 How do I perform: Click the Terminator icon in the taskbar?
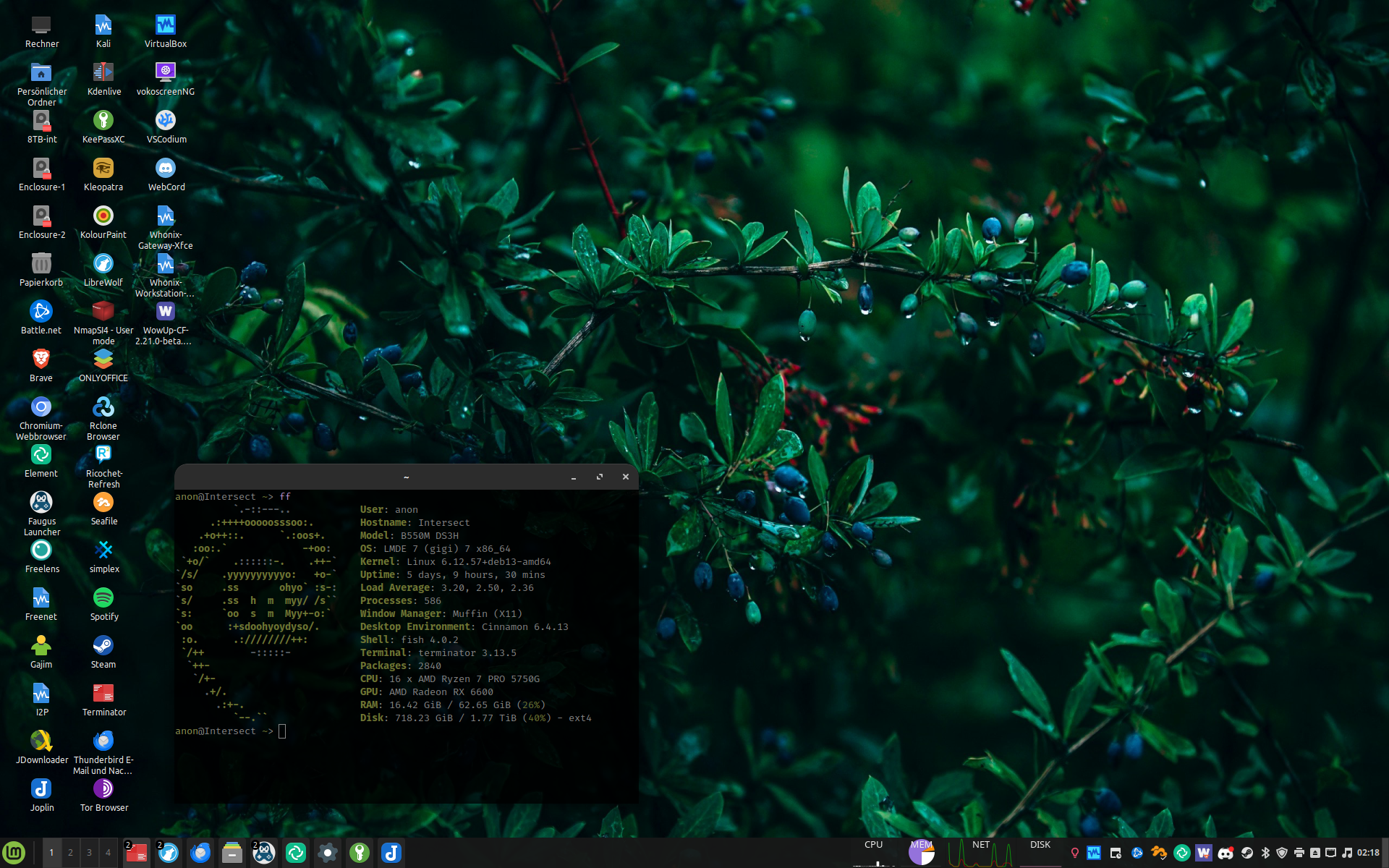136,853
